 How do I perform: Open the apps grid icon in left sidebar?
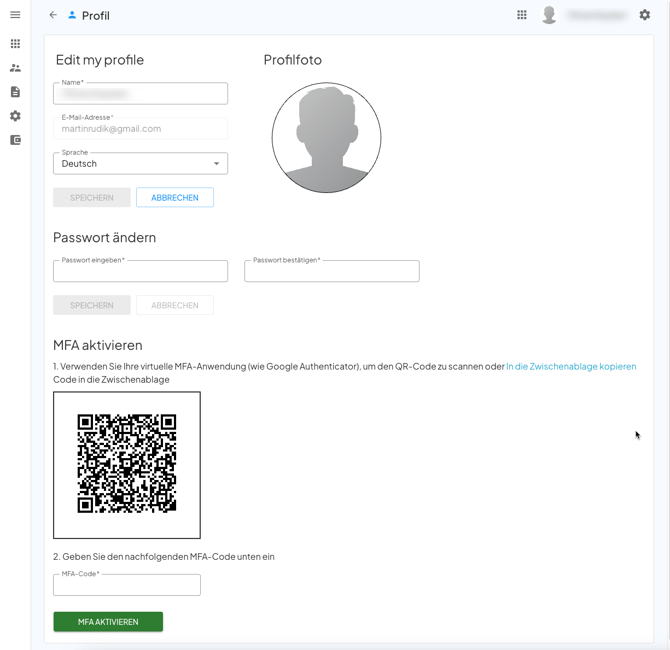(x=15, y=44)
